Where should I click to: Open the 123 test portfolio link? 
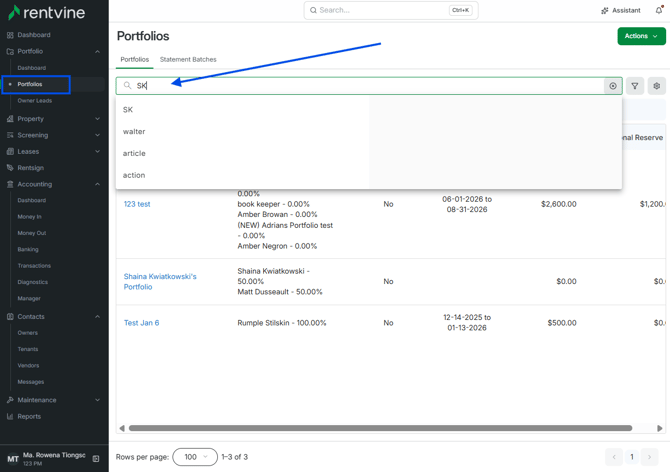tap(137, 204)
